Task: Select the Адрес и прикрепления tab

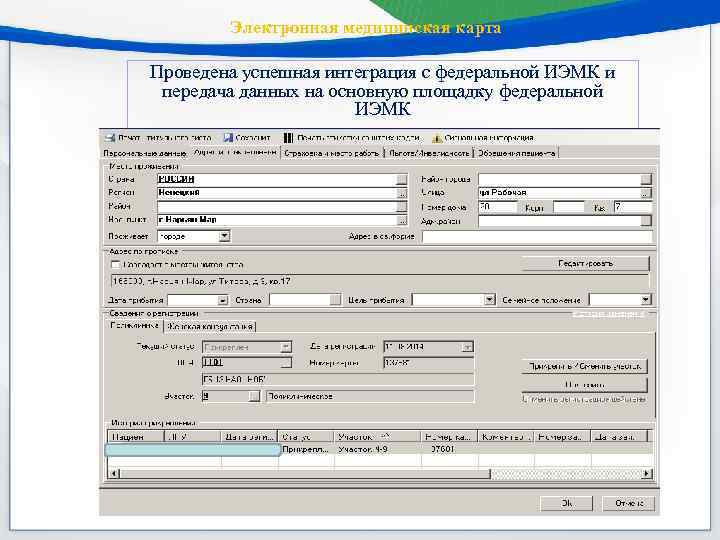Action: 235,152
